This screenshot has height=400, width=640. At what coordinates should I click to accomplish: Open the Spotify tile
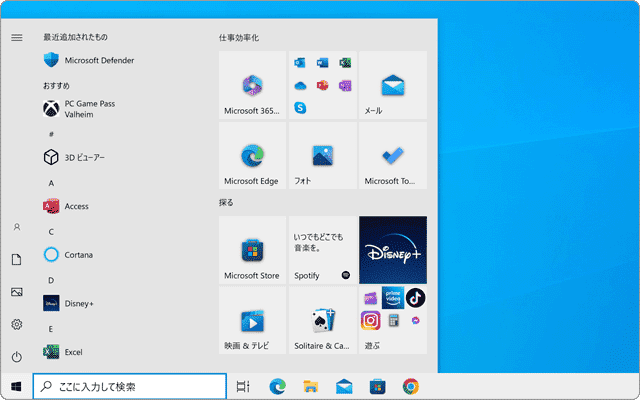(x=322, y=250)
